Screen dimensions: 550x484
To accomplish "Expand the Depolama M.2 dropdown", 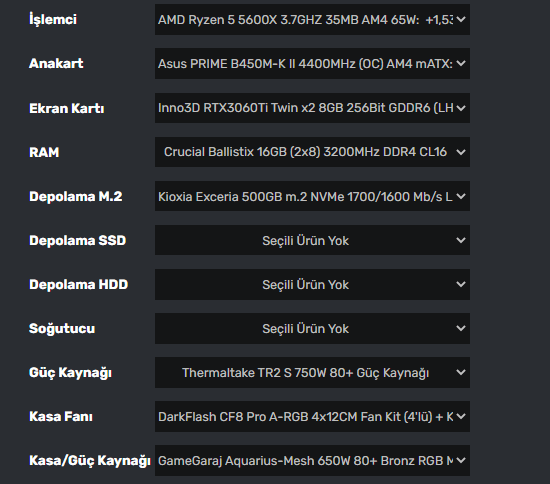I will pos(312,196).
